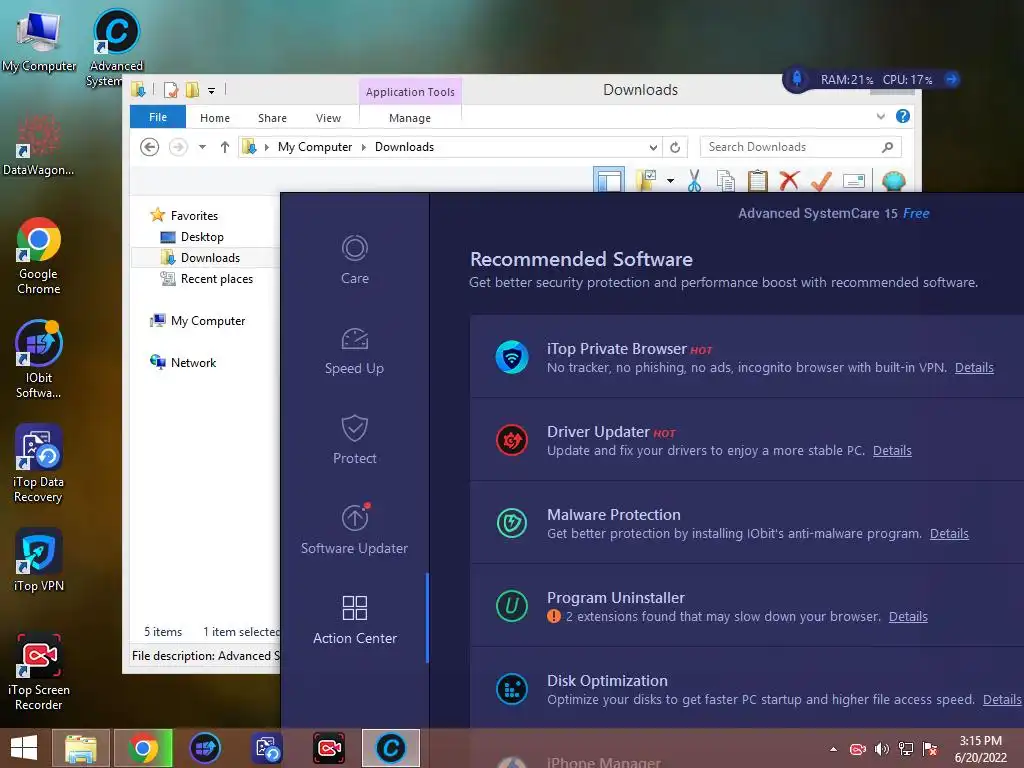The image size is (1024, 768).
Task: Click the orange checkmark toolbar icon
Action: click(x=821, y=180)
